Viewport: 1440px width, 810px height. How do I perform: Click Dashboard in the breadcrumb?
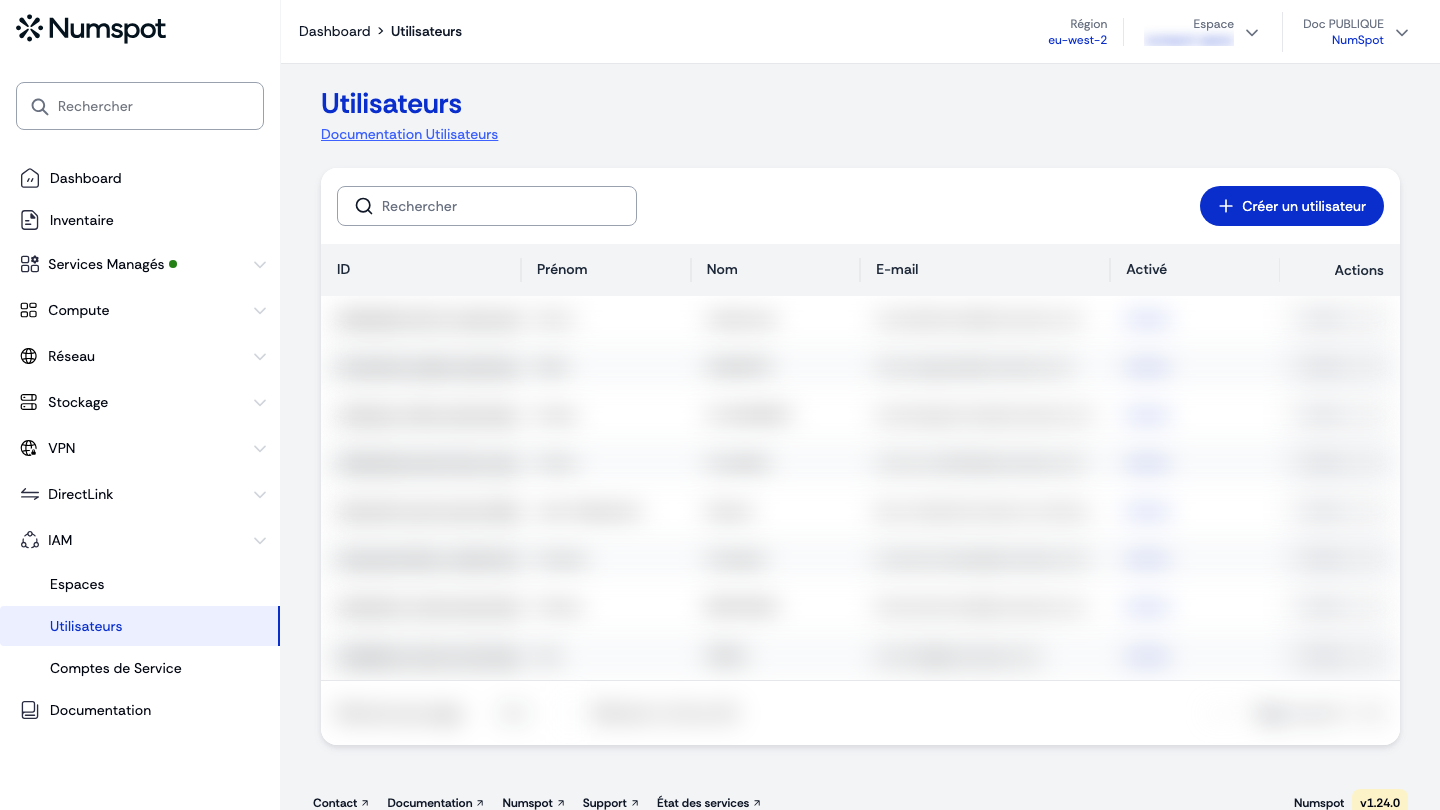point(335,31)
